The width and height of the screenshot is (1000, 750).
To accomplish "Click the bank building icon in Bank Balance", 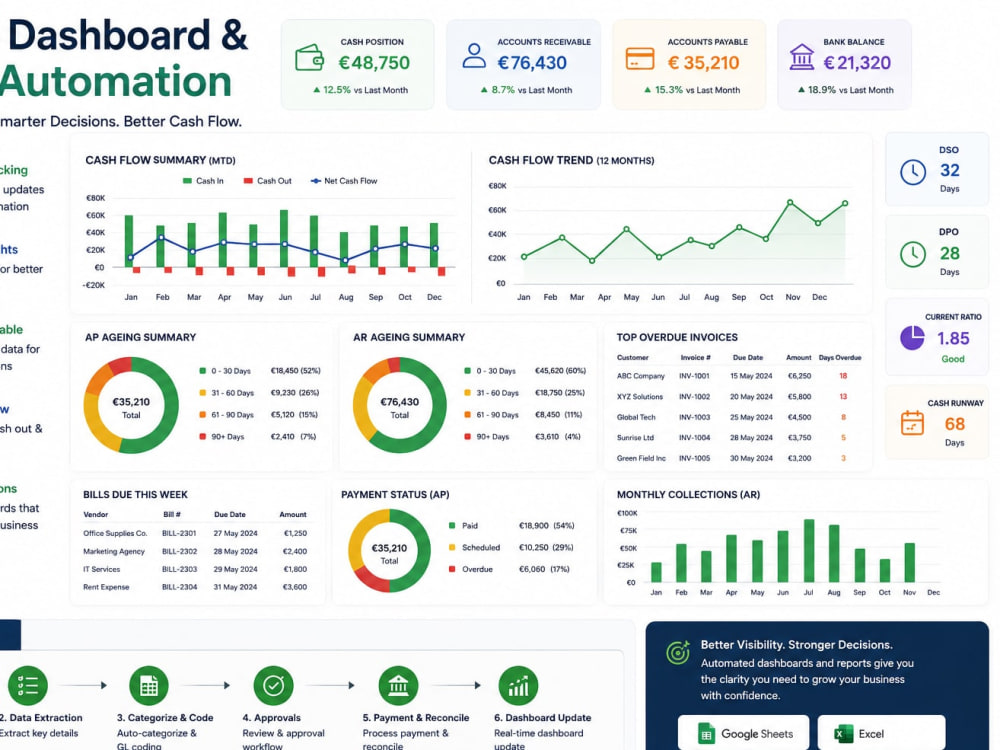I will 802,57.
